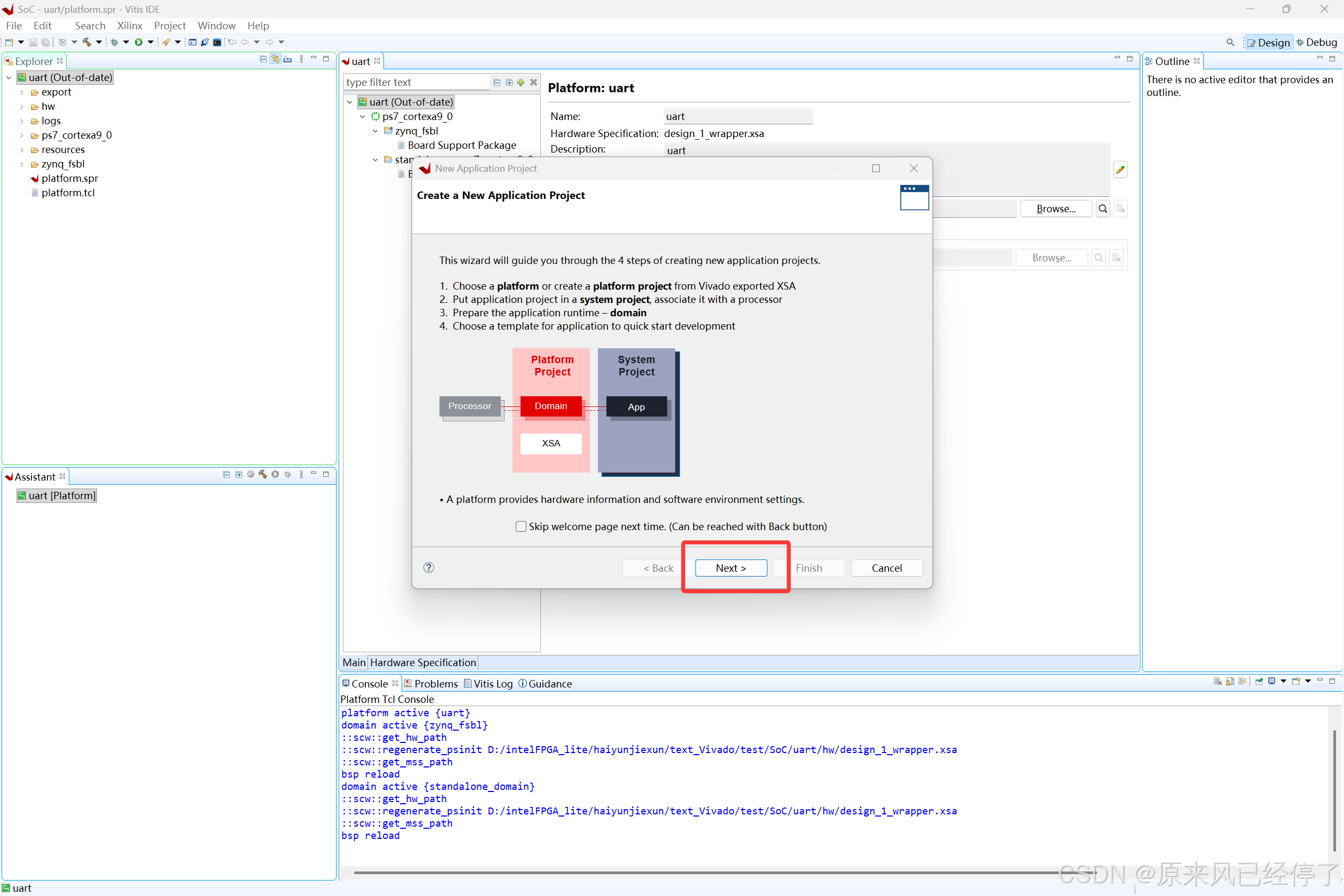Open the Xilinx menu
Screen dimensions: 1344x896
tap(129, 26)
